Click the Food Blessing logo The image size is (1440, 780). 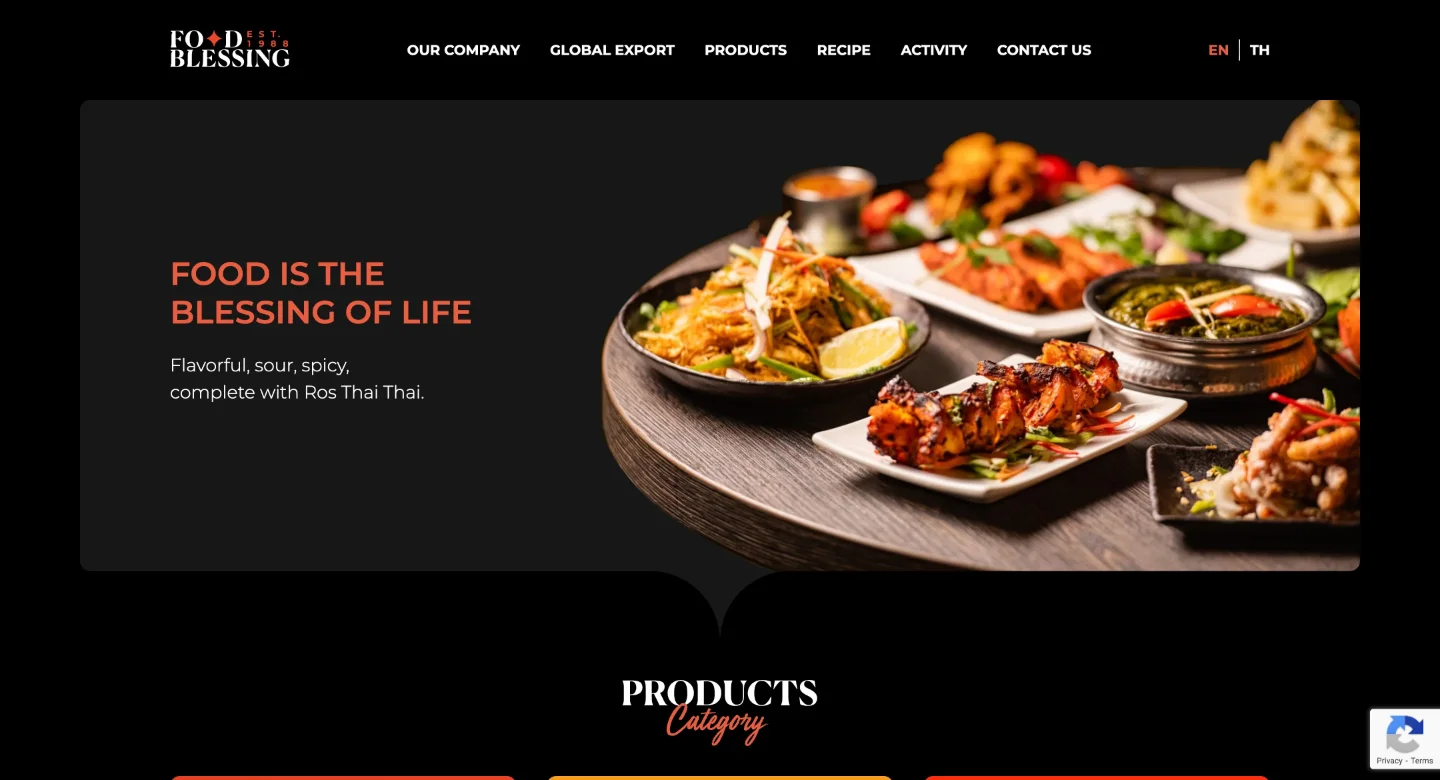point(230,49)
